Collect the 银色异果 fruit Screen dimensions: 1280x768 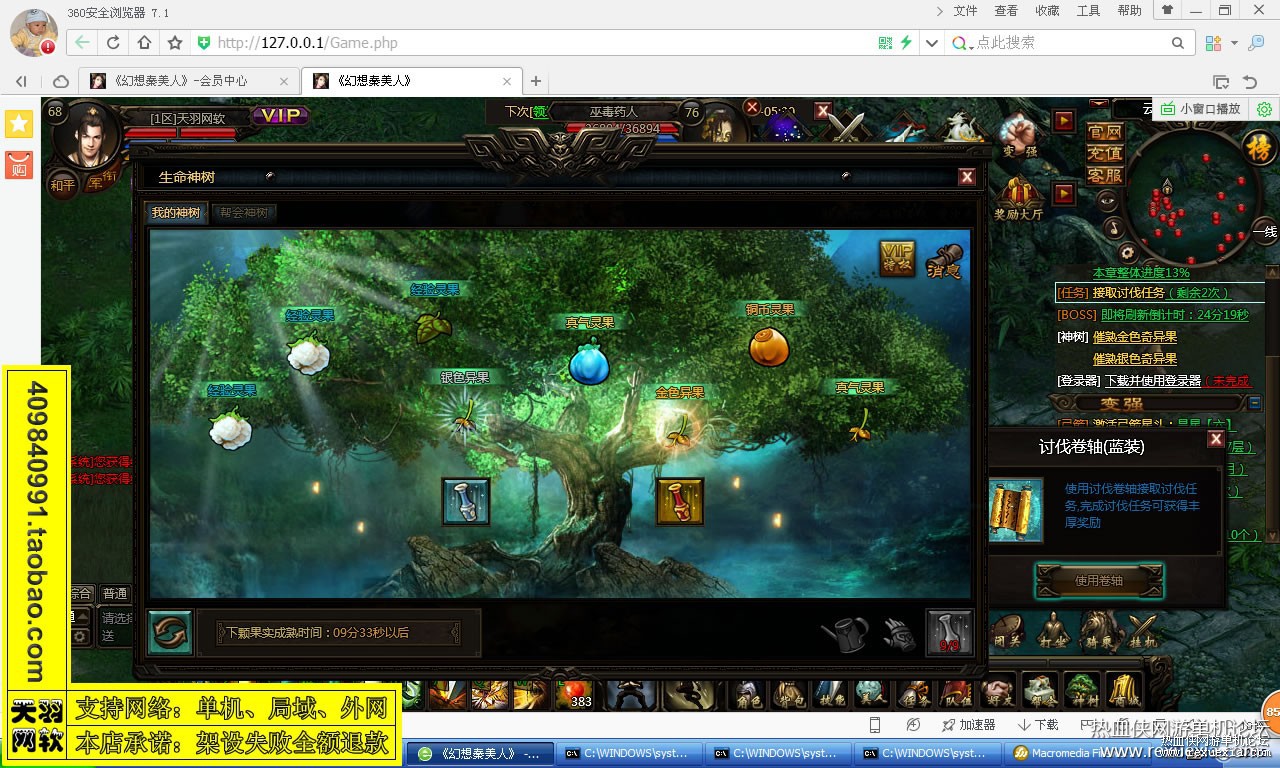point(463,415)
